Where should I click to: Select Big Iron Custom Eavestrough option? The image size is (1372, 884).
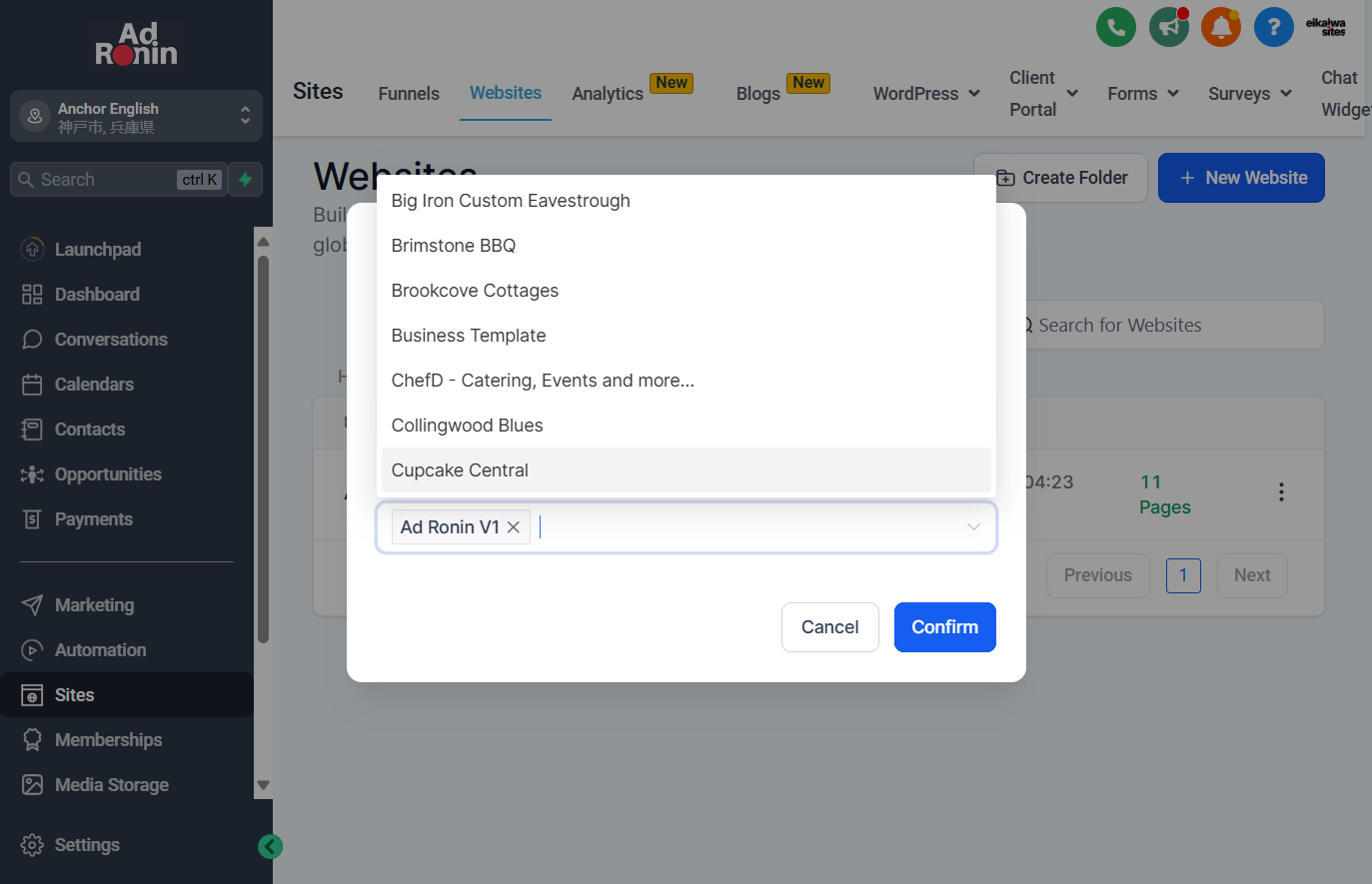[x=686, y=201]
